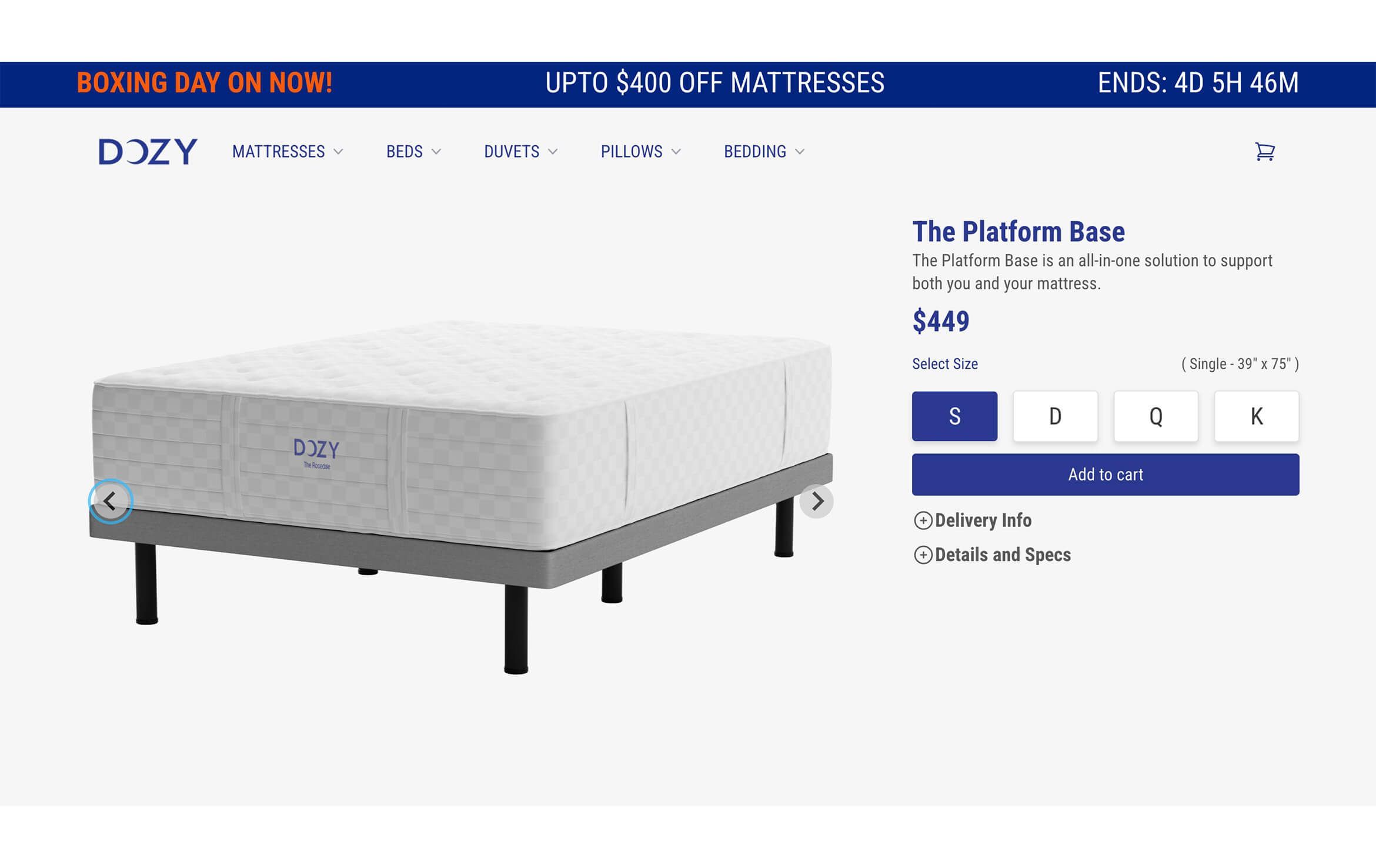Select the D size option swatch
1376x868 pixels.
(1054, 416)
